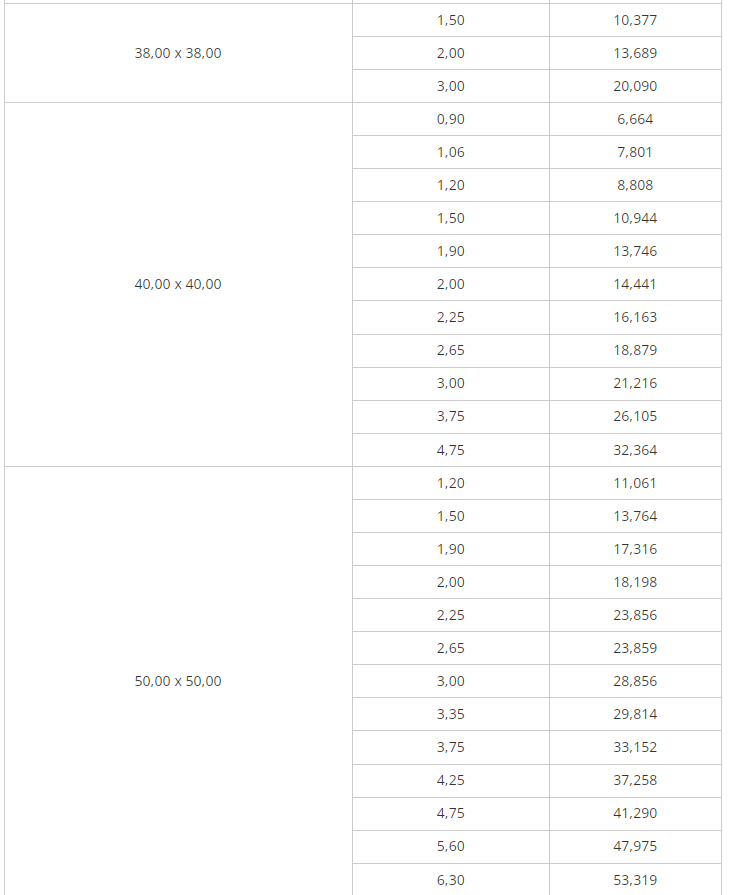Select the weight value 7,801
The width and height of the screenshot is (730, 895).
(635, 152)
